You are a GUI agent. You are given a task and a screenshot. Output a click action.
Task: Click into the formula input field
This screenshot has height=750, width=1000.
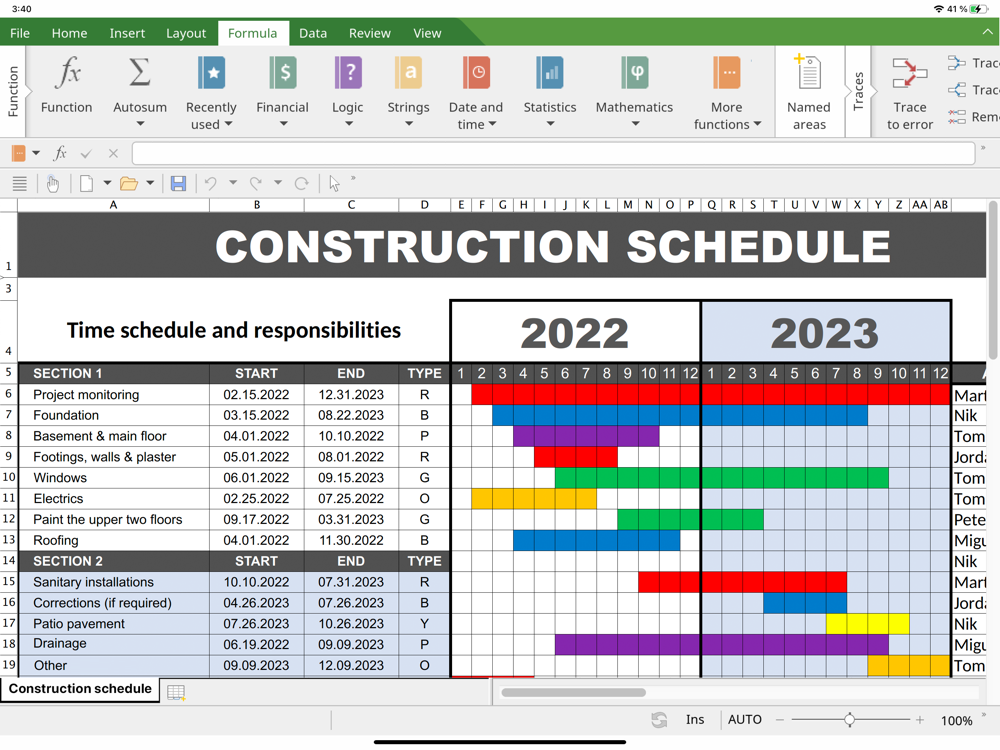(x=554, y=153)
